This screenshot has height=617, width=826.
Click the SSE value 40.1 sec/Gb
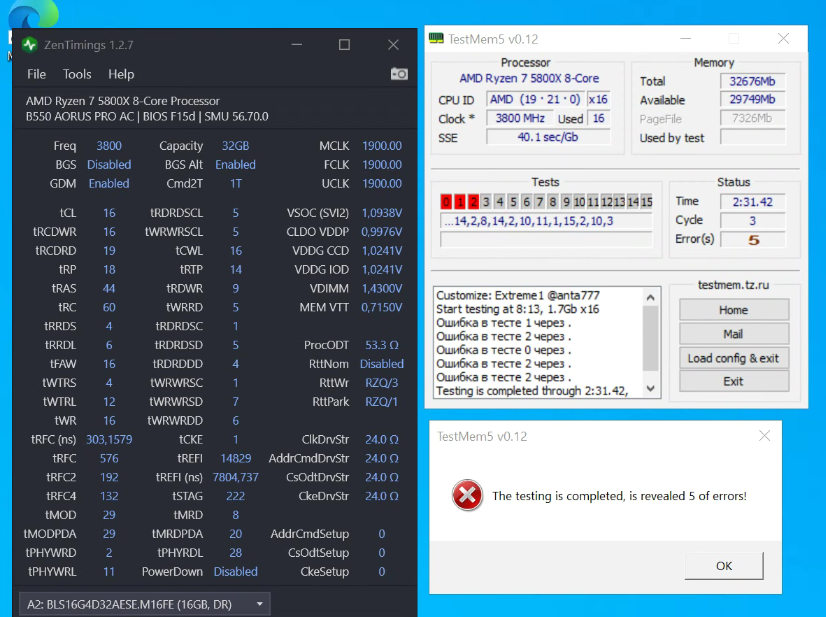click(x=548, y=138)
